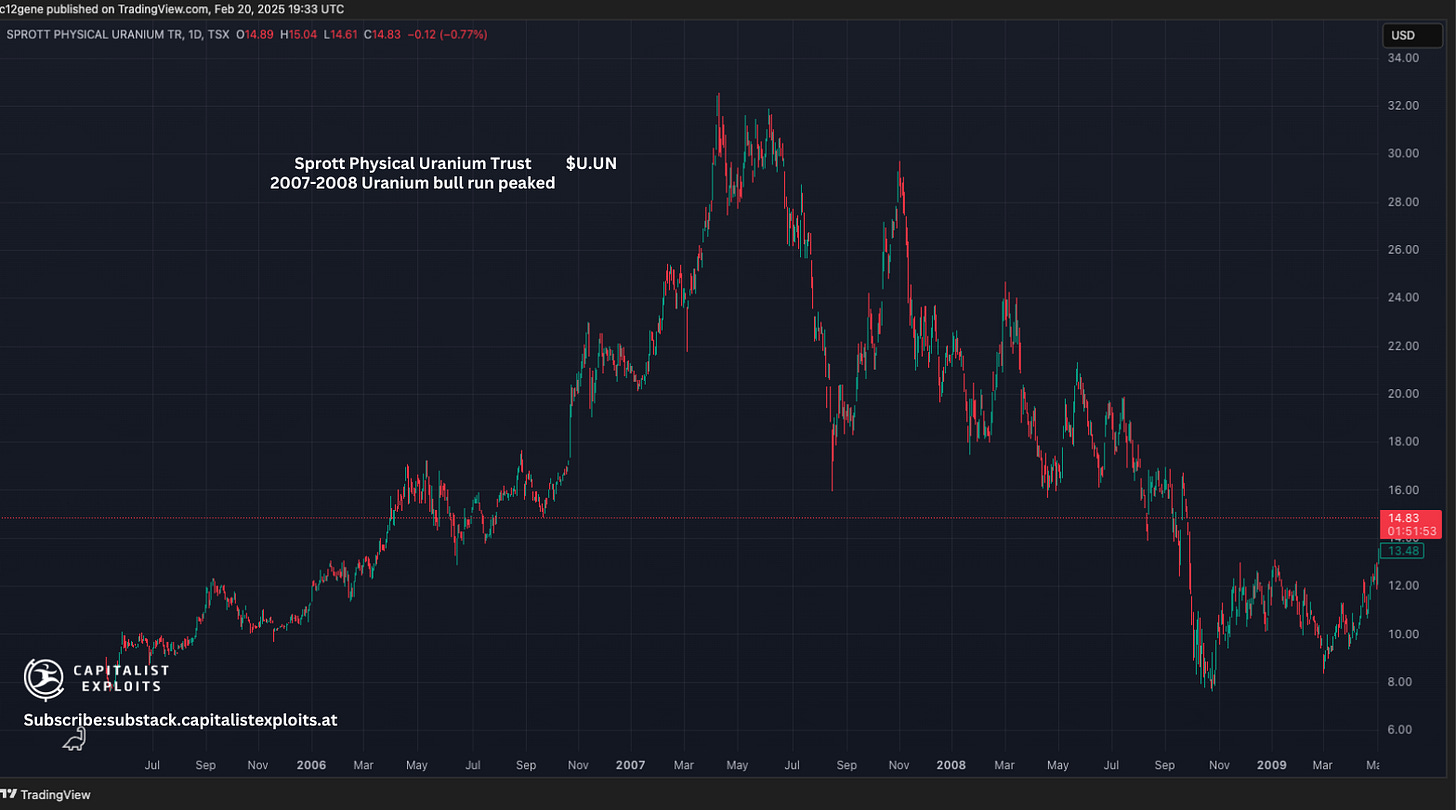The image size is (1456, 810).
Task: Click the 28.00 price axis label
Action: [1404, 202]
